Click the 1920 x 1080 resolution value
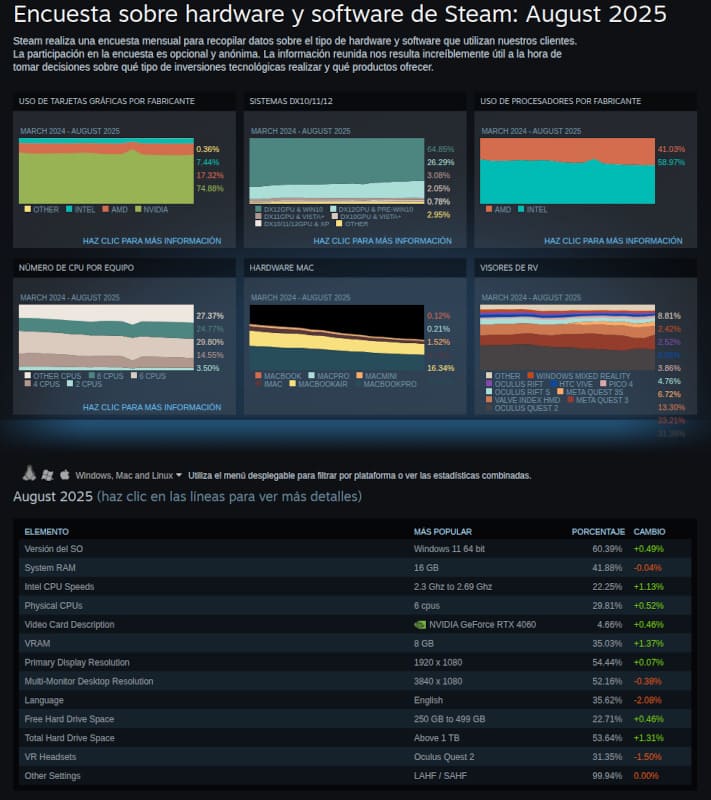The image size is (711, 800). 438,662
